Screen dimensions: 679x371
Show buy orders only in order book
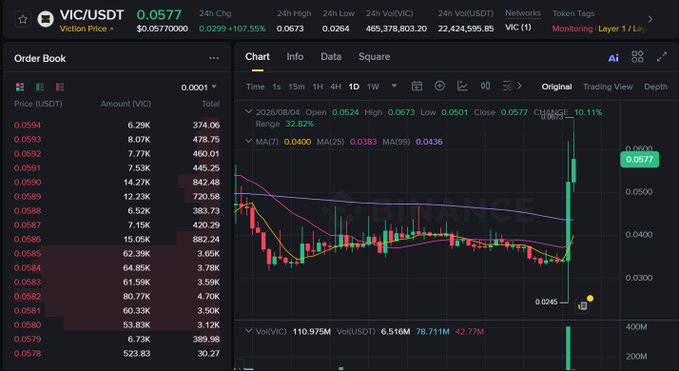tap(40, 87)
